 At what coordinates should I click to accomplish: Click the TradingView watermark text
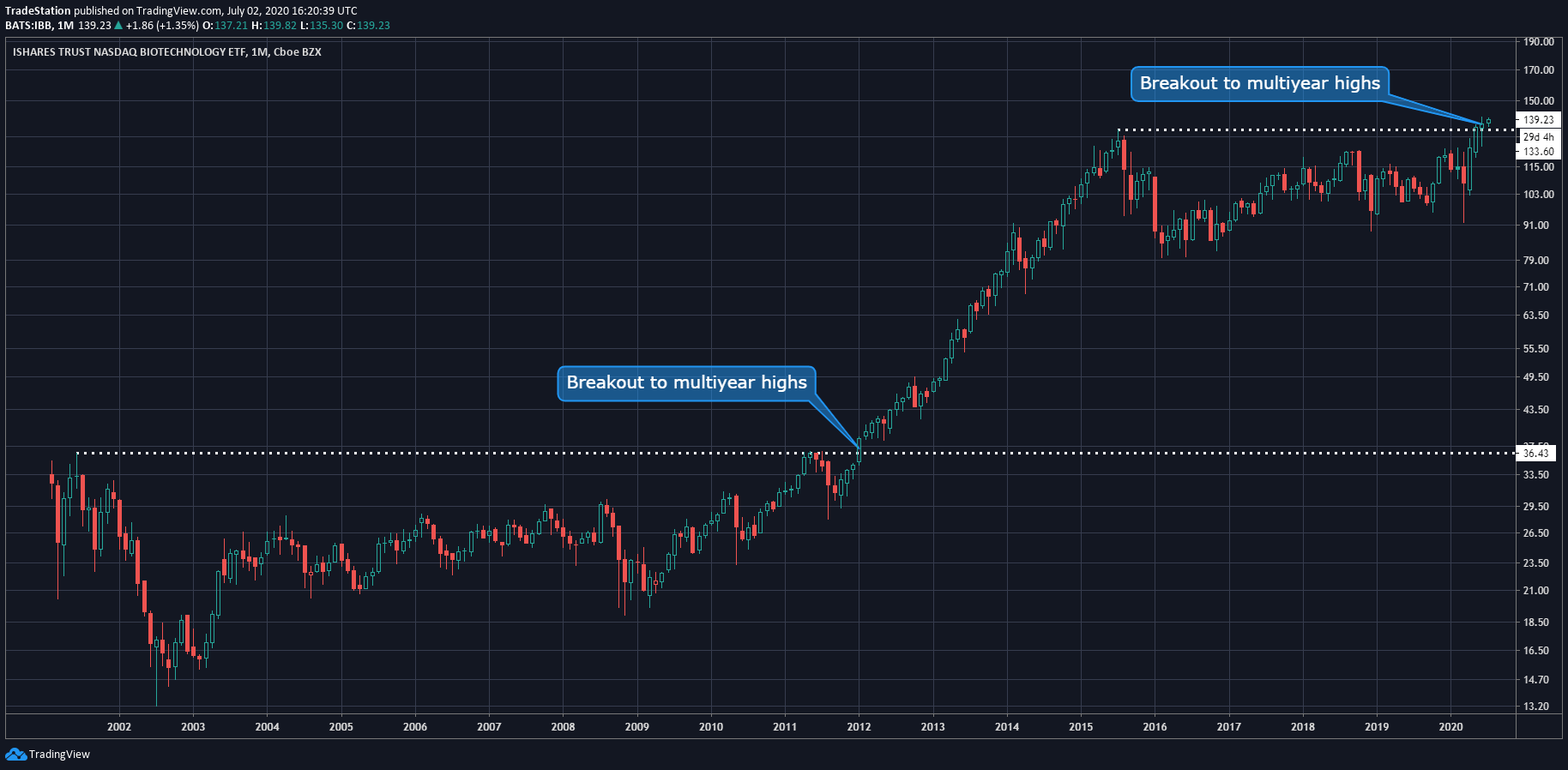tap(59, 755)
